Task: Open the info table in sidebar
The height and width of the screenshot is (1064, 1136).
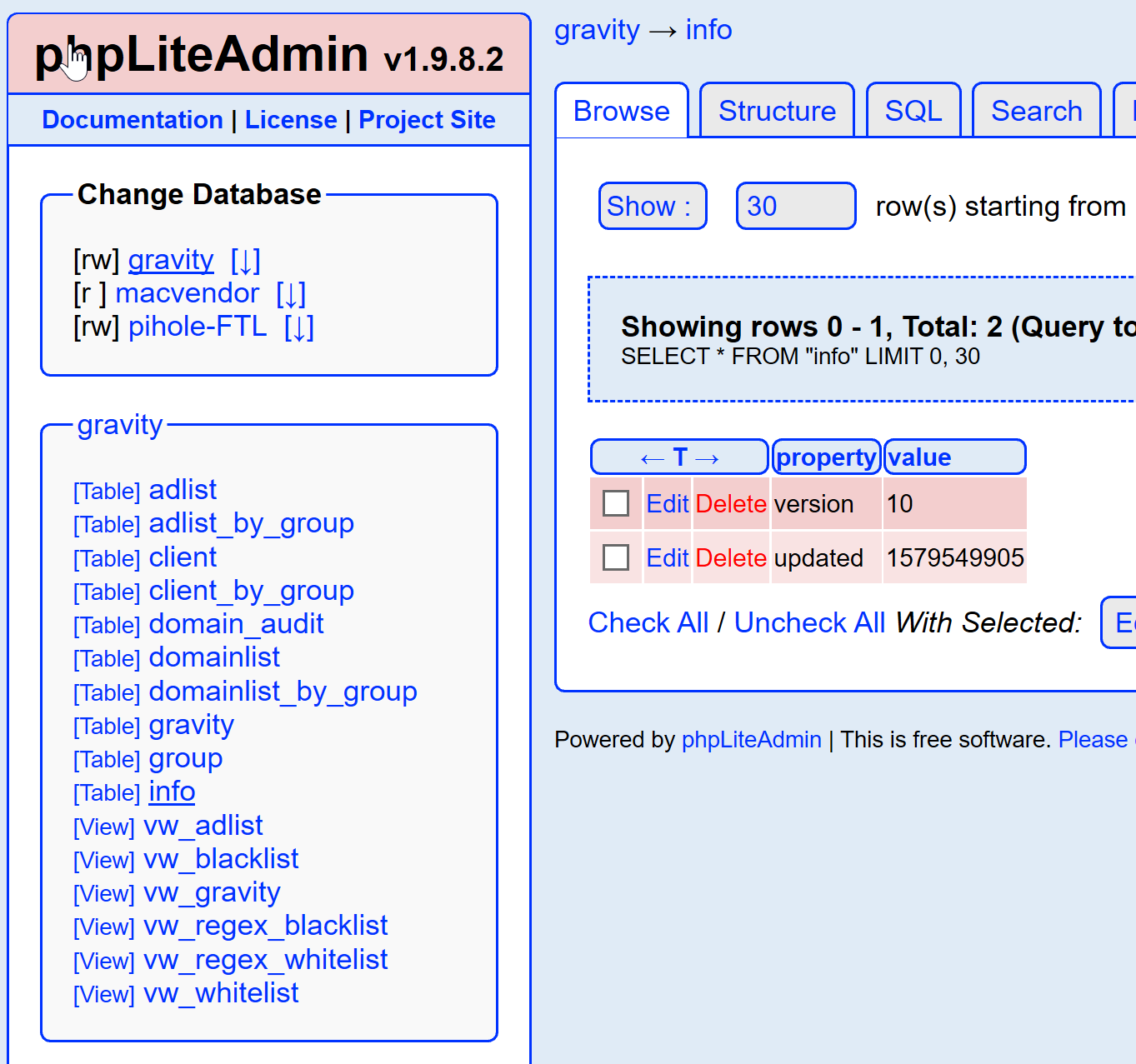Action: (x=172, y=792)
